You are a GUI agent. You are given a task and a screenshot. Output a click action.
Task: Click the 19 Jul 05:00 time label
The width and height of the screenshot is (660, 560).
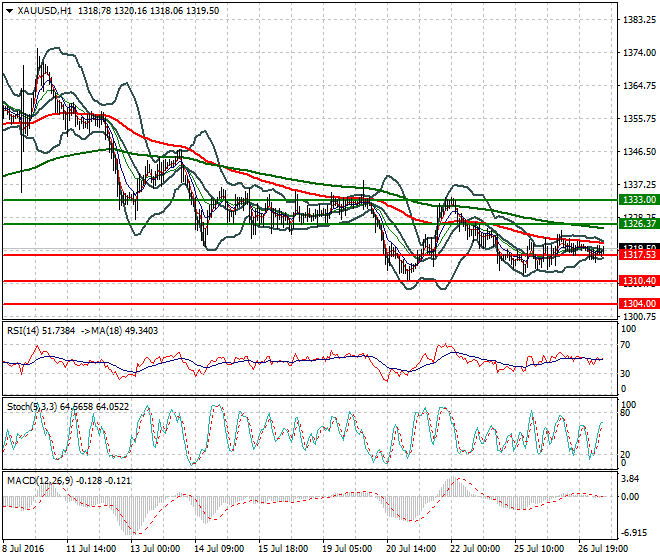coord(347,549)
